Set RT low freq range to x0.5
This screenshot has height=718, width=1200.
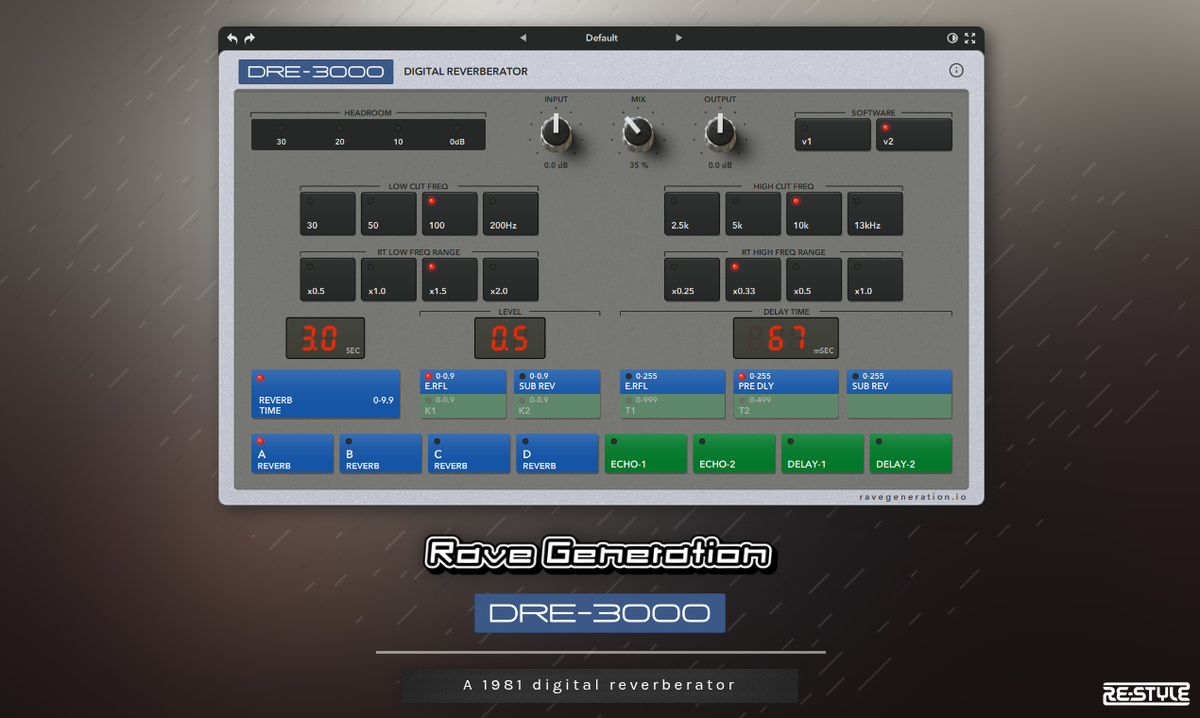coord(328,280)
